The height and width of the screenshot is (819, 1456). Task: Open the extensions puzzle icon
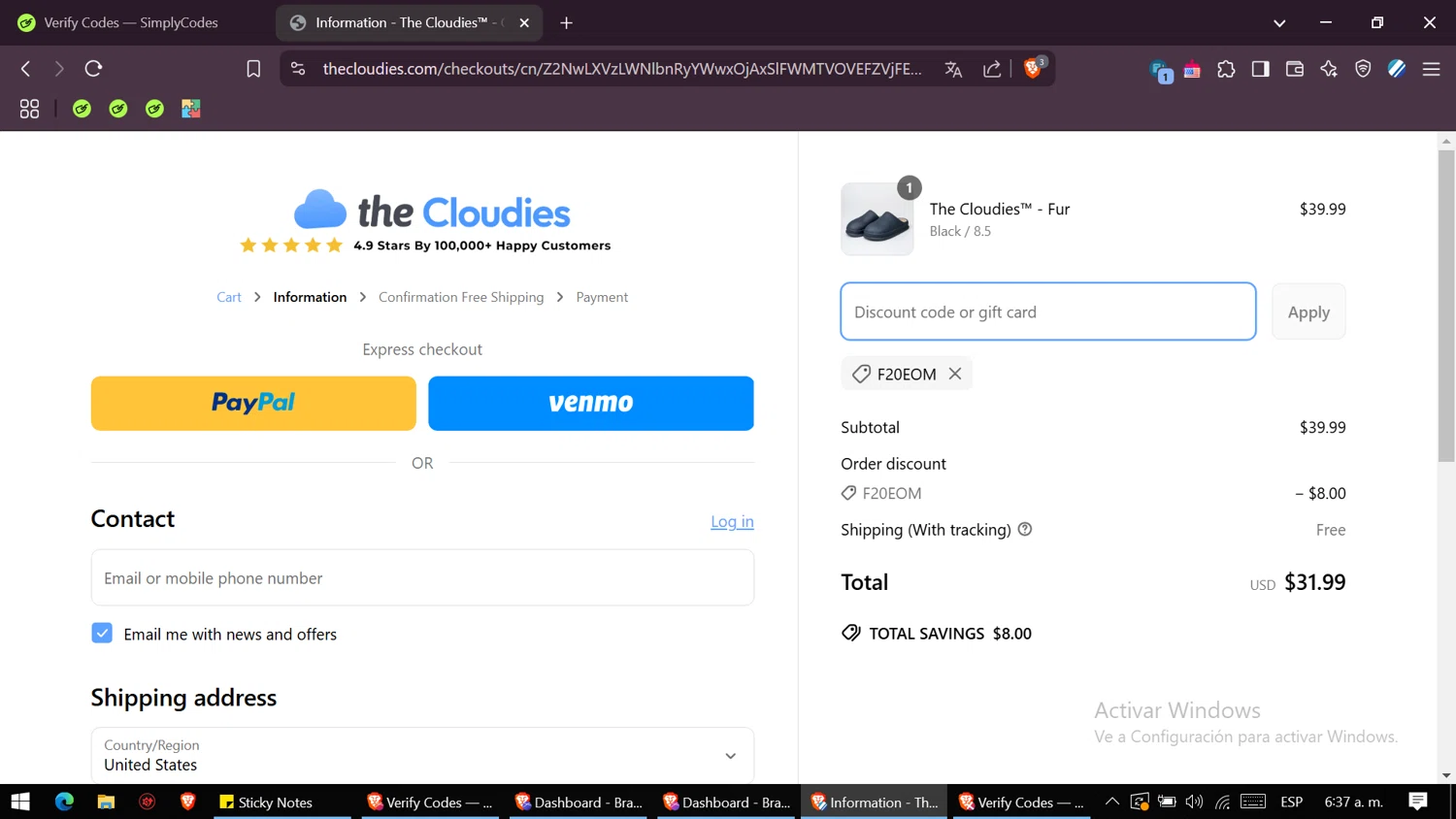[x=1226, y=69]
